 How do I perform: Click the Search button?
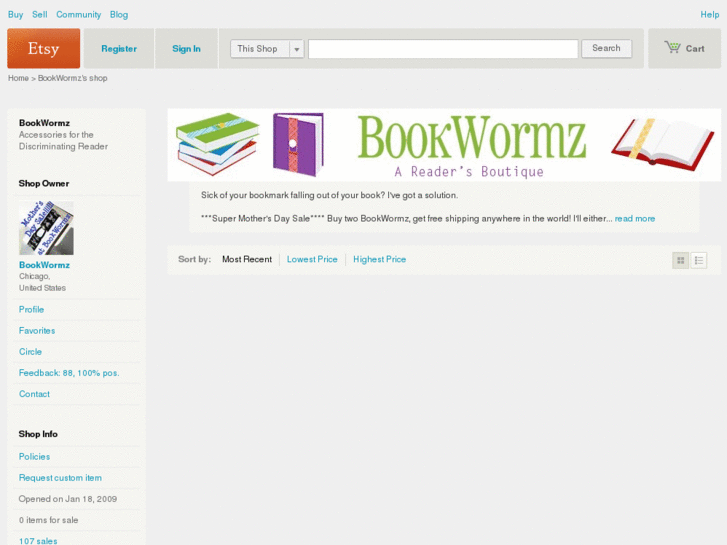click(x=606, y=48)
